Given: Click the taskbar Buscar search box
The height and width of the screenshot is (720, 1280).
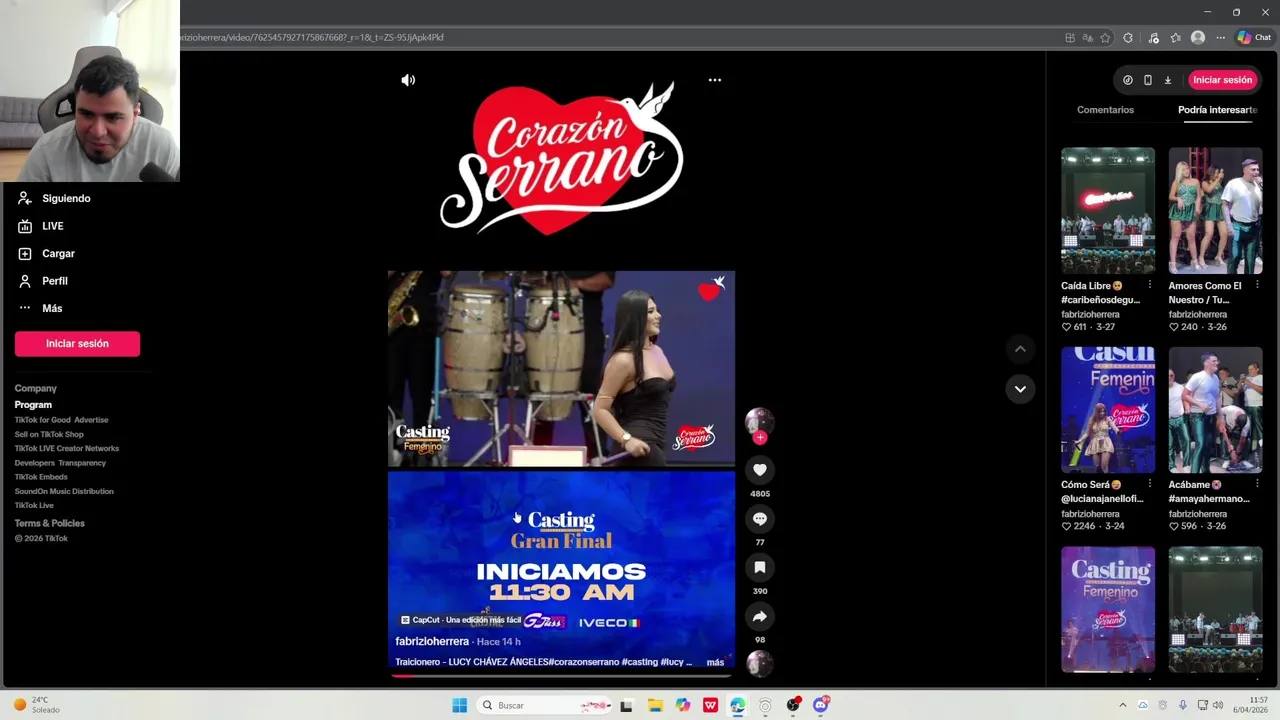Looking at the screenshot, I should [x=544, y=705].
